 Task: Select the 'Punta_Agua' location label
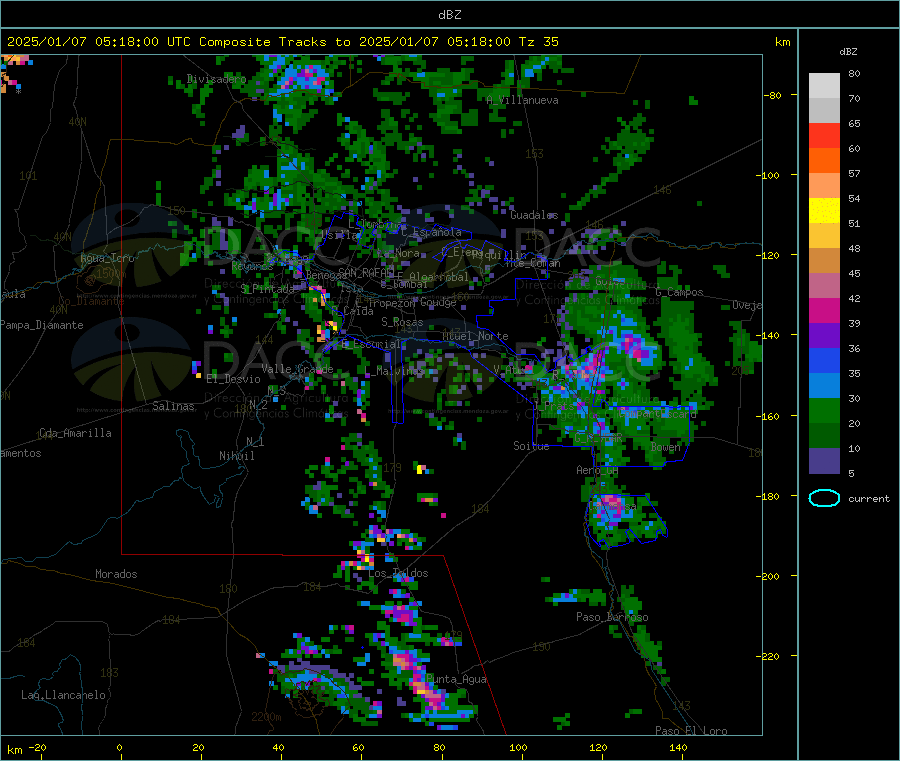point(456,680)
